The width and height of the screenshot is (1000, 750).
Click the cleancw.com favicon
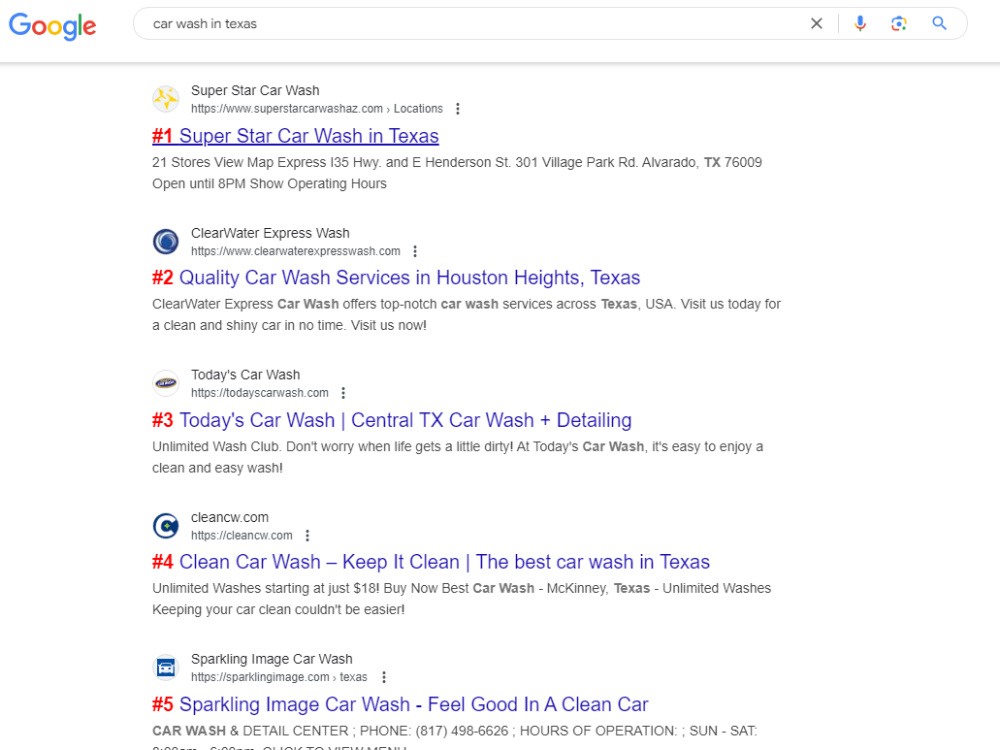click(166, 526)
